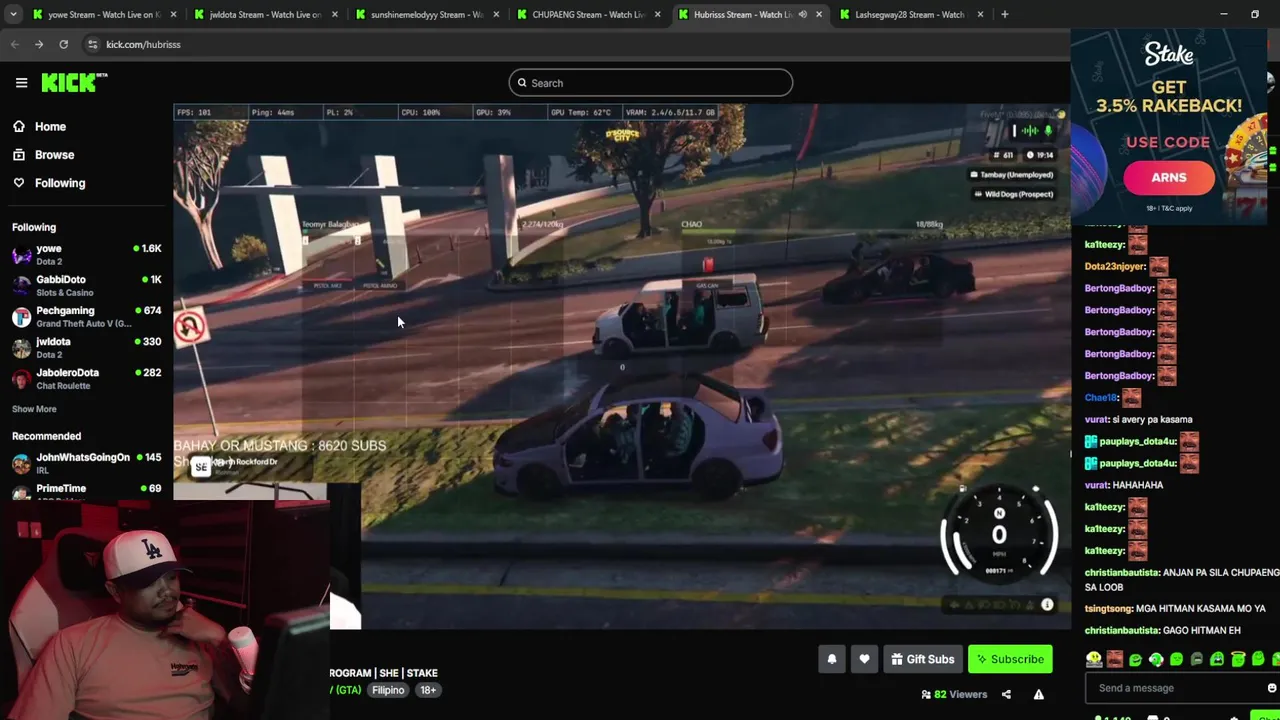The width and height of the screenshot is (1280, 720).
Task: Switch to sunshinemelodyyy Stream browser tab
Action: click(x=427, y=14)
